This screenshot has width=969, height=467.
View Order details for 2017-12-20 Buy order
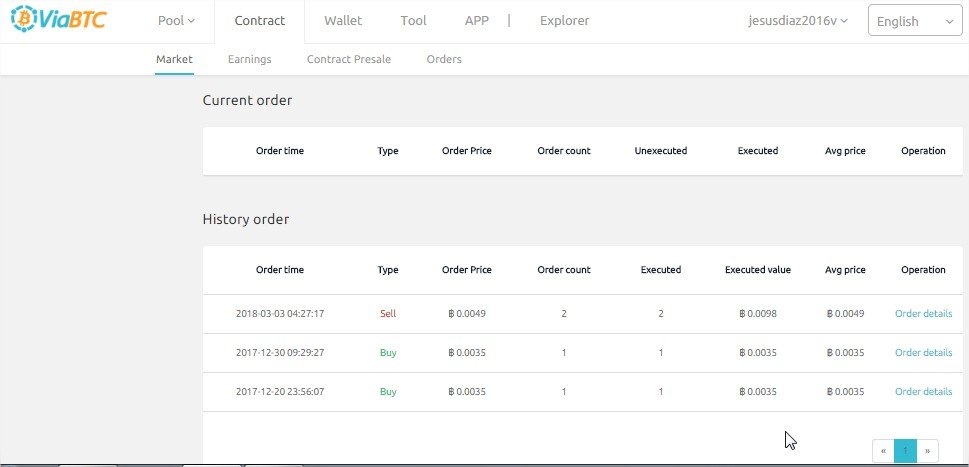coord(923,392)
